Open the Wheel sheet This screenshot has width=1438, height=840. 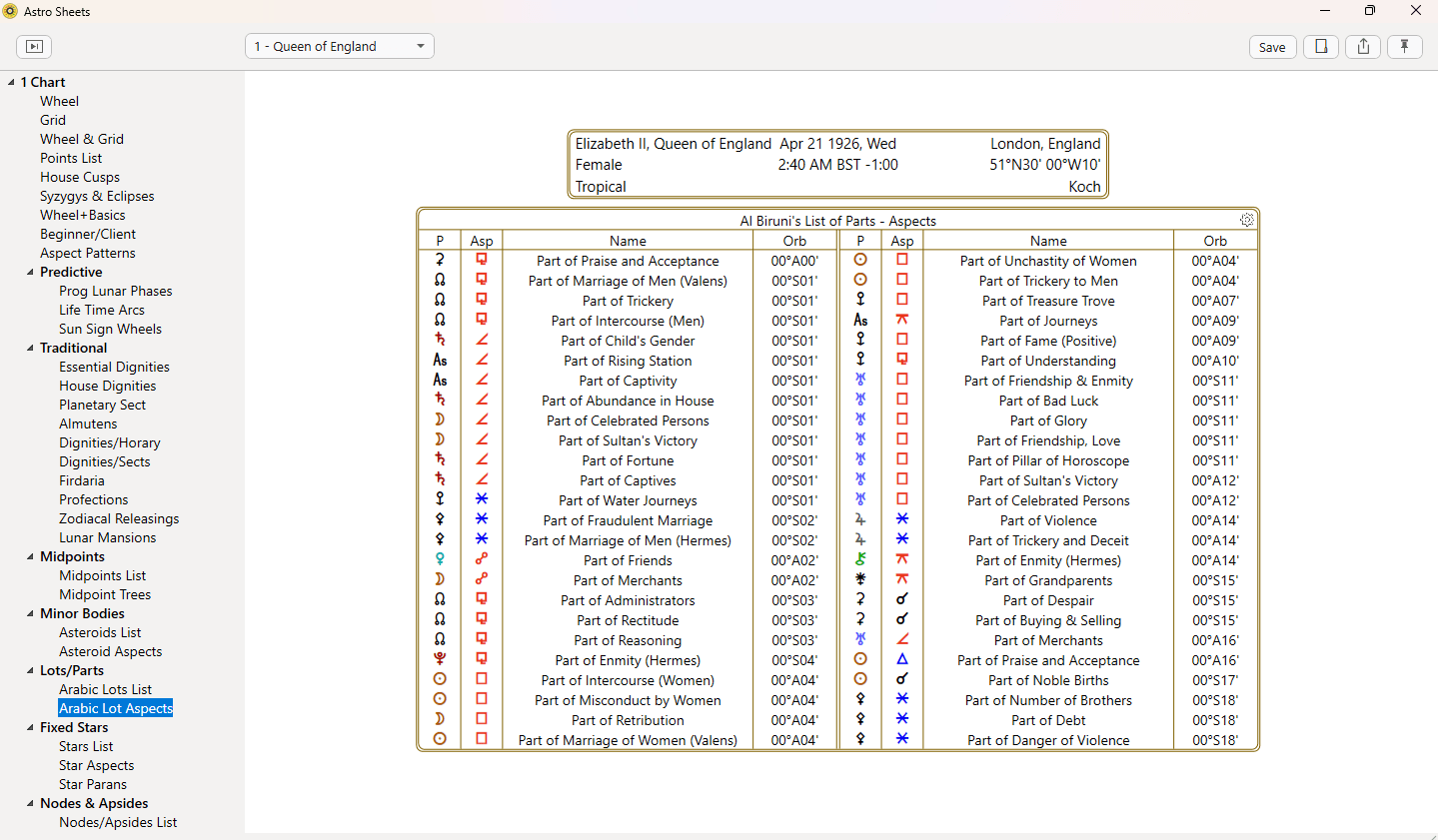point(59,101)
